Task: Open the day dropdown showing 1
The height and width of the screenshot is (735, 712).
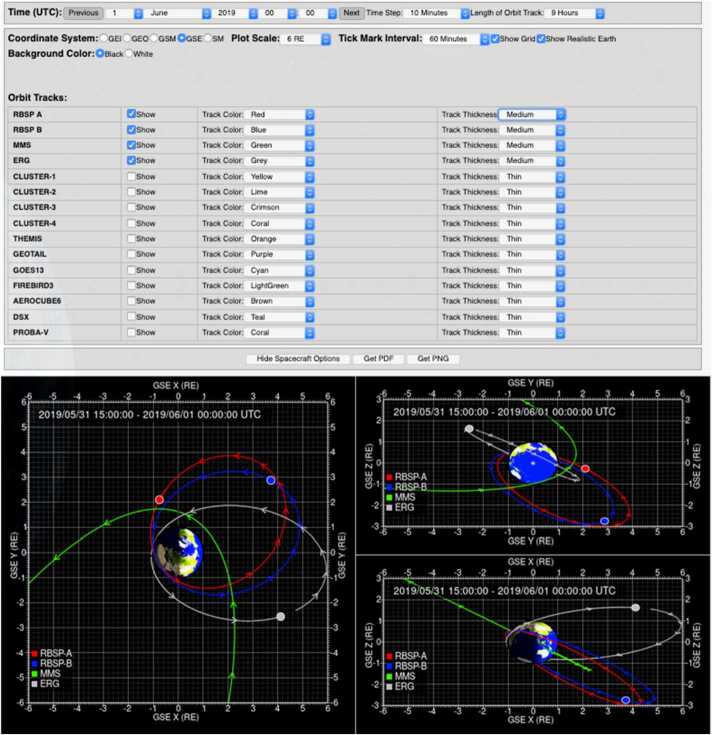Action: (x=125, y=13)
